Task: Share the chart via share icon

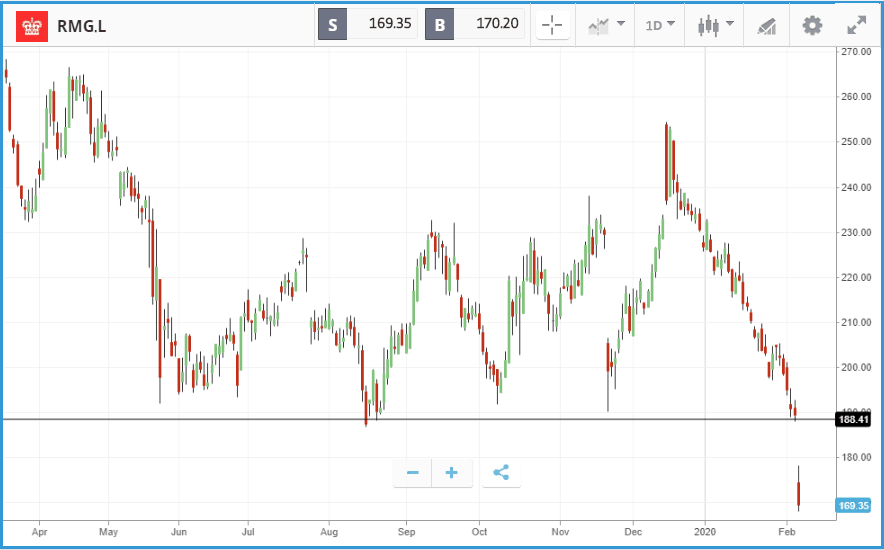Action: [501, 472]
